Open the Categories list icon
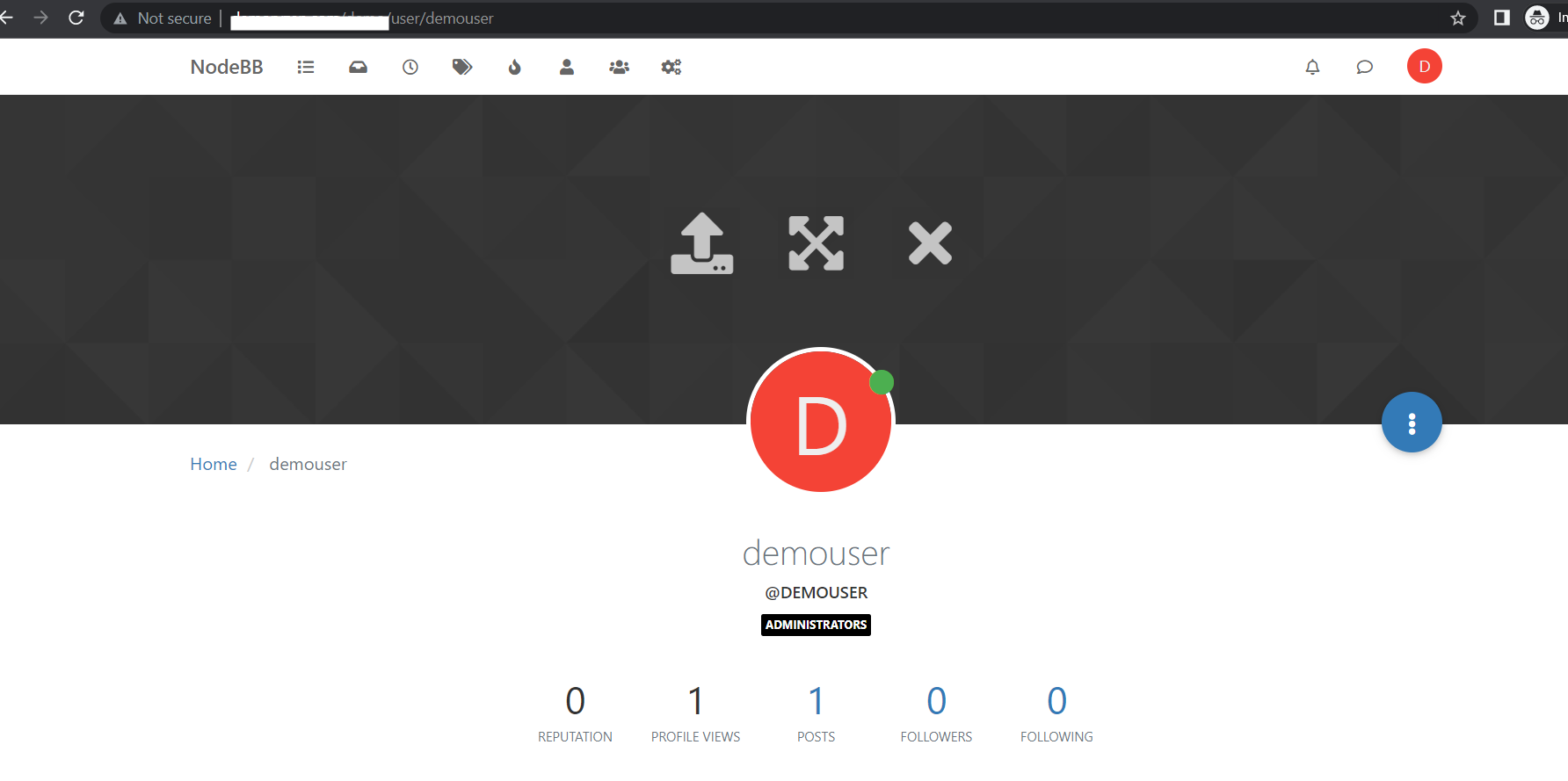1568x781 pixels. (305, 67)
